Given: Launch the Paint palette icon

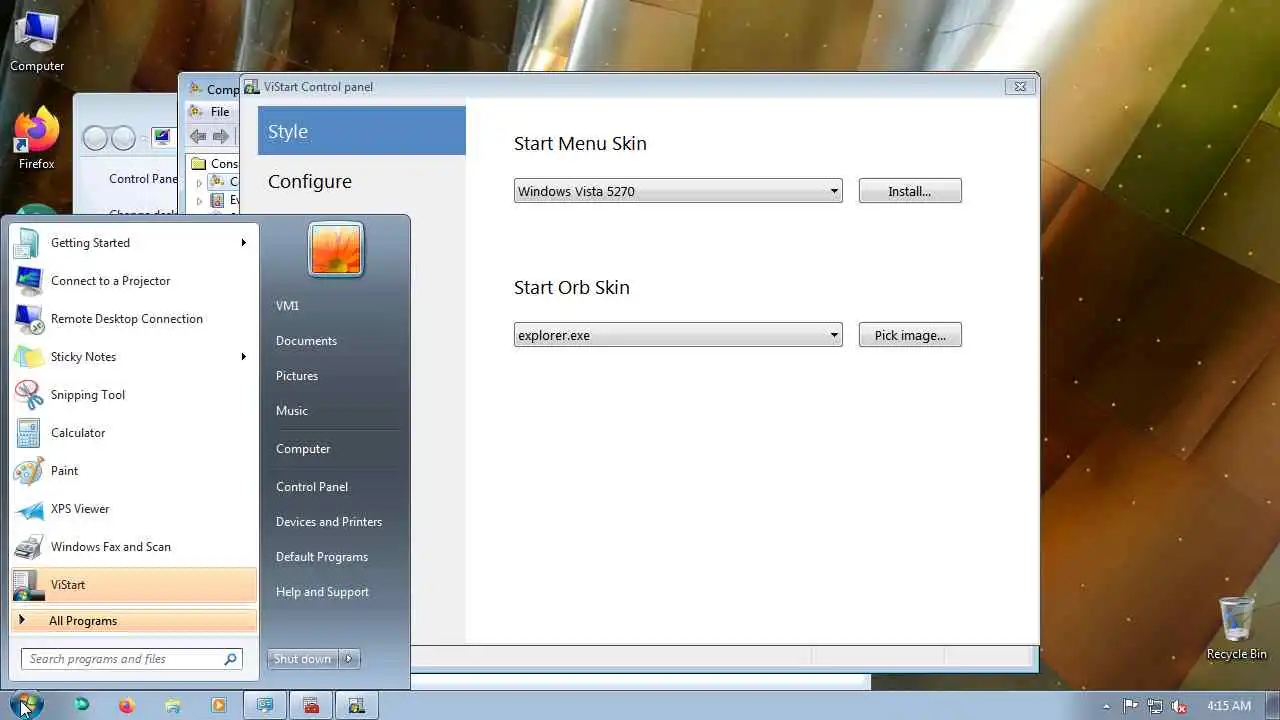Looking at the screenshot, I should (28, 471).
